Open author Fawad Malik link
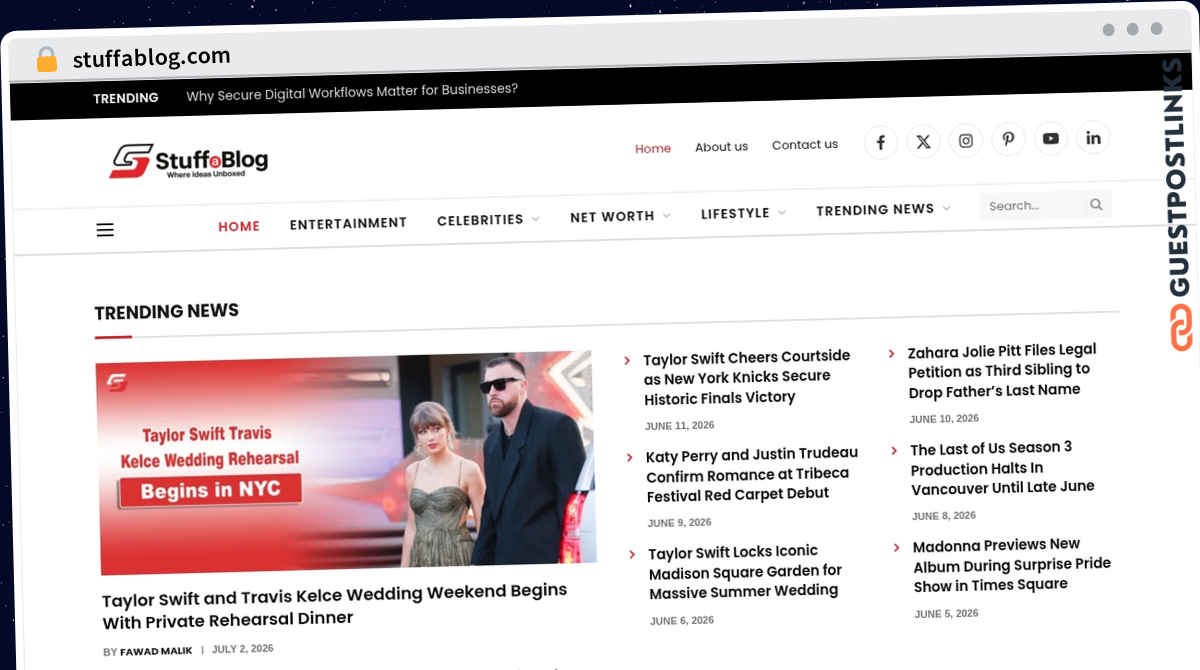 (x=155, y=652)
